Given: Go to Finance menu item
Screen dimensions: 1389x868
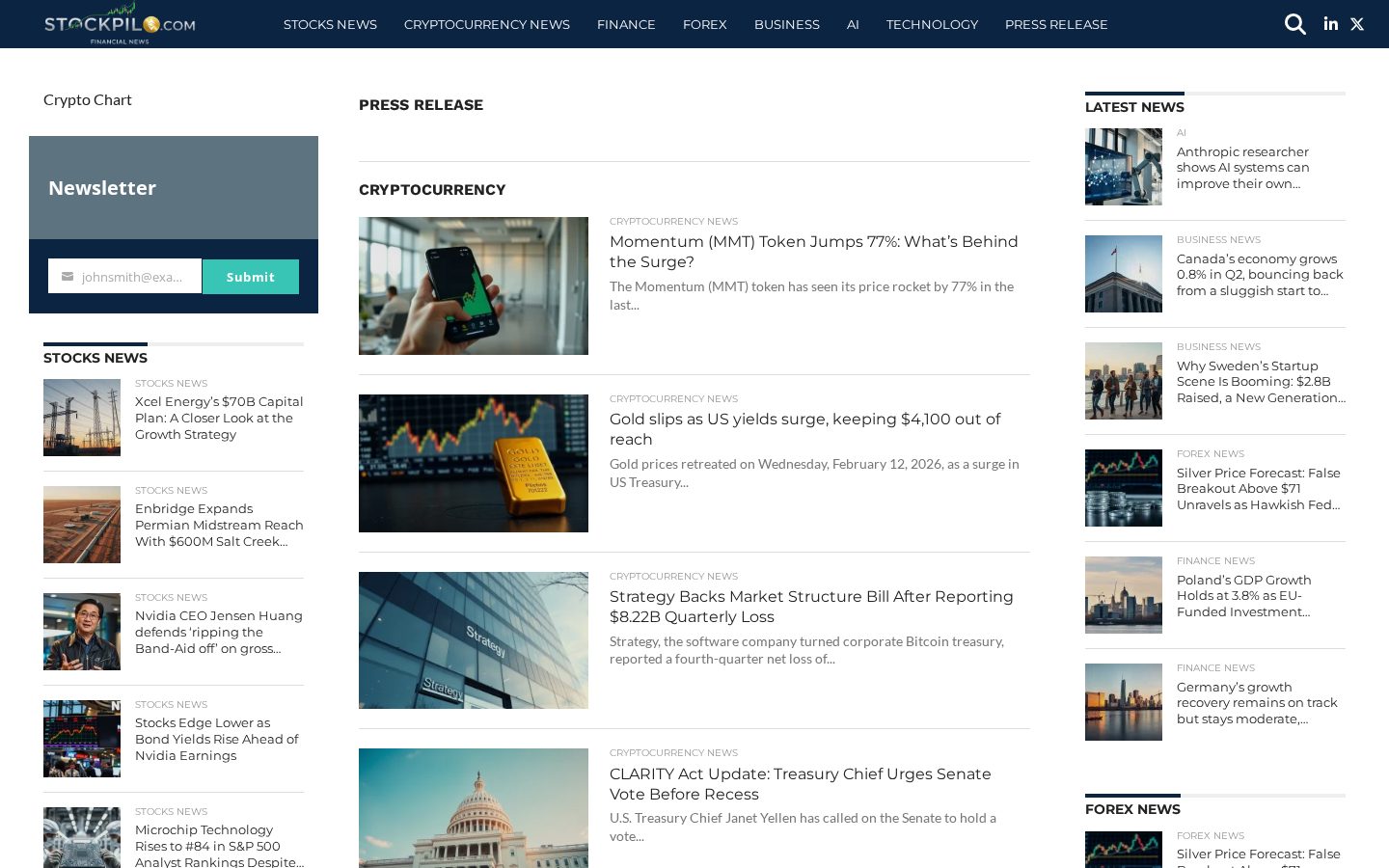Looking at the screenshot, I should (626, 24).
